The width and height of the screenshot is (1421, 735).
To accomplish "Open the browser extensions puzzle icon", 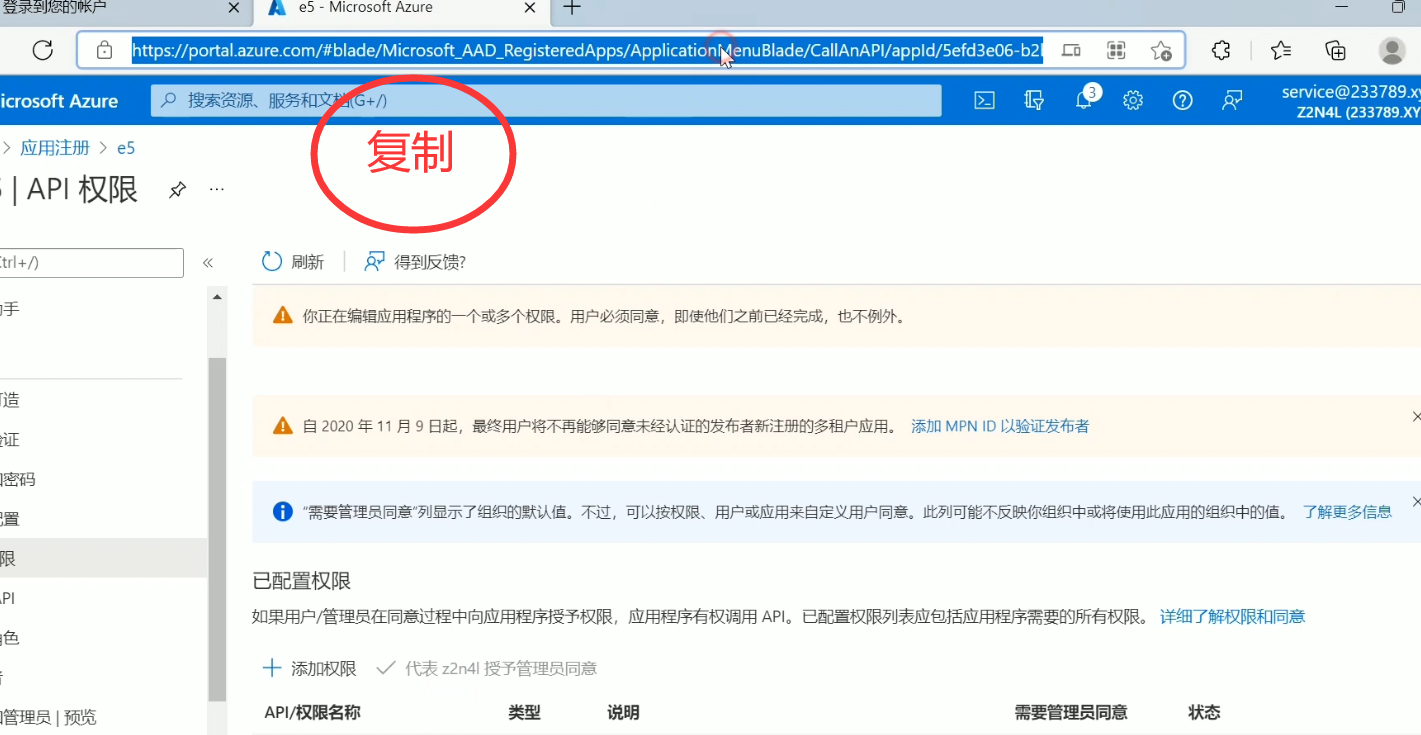I will 1221,50.
